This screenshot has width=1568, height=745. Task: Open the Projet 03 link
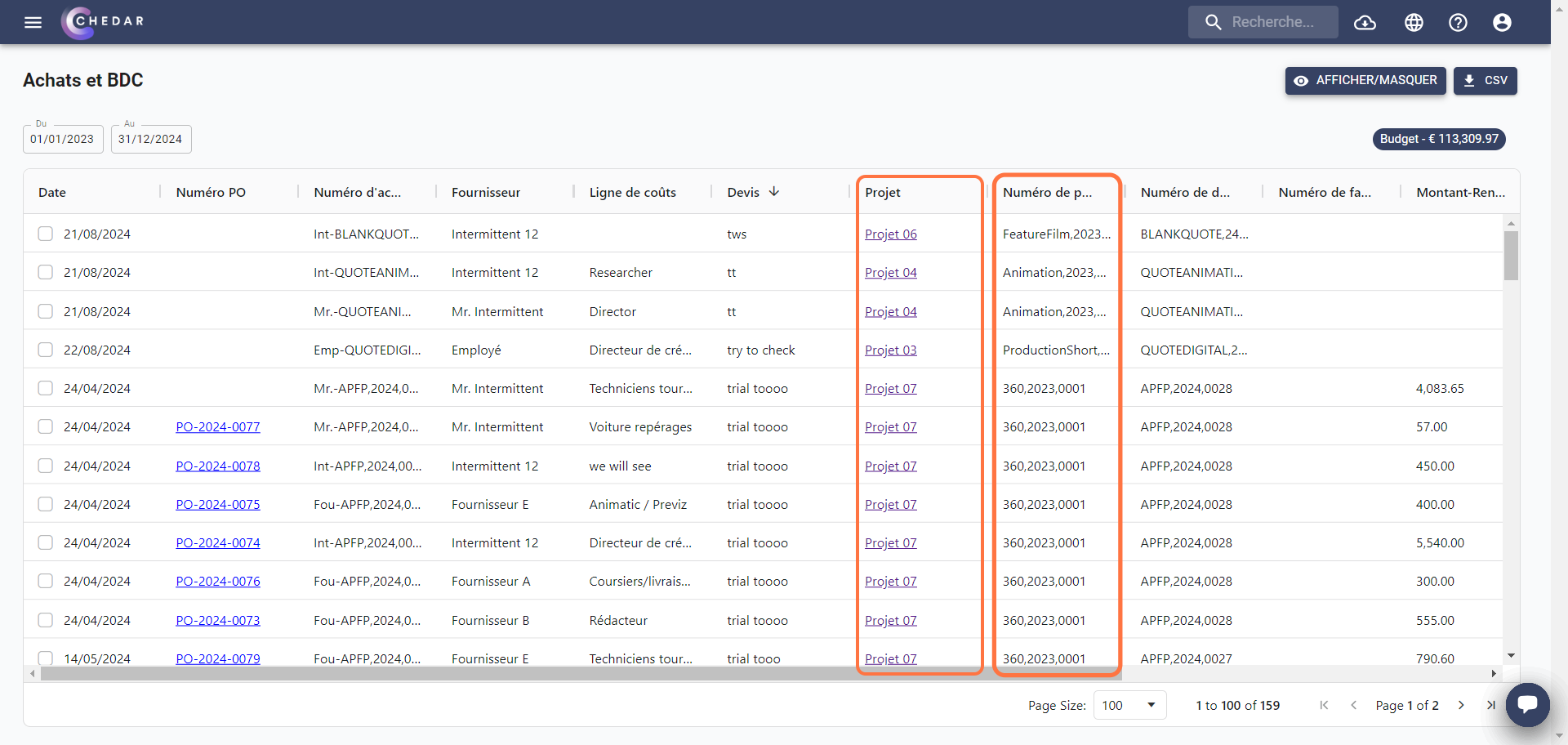coord(891,350)
